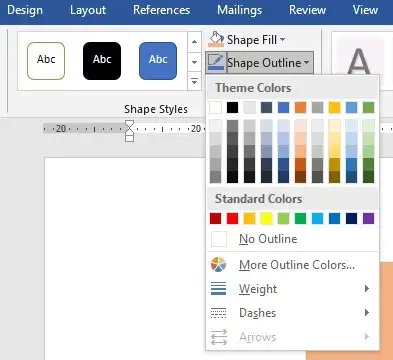
Task: Open the View tab
Action: pos(365,10)
